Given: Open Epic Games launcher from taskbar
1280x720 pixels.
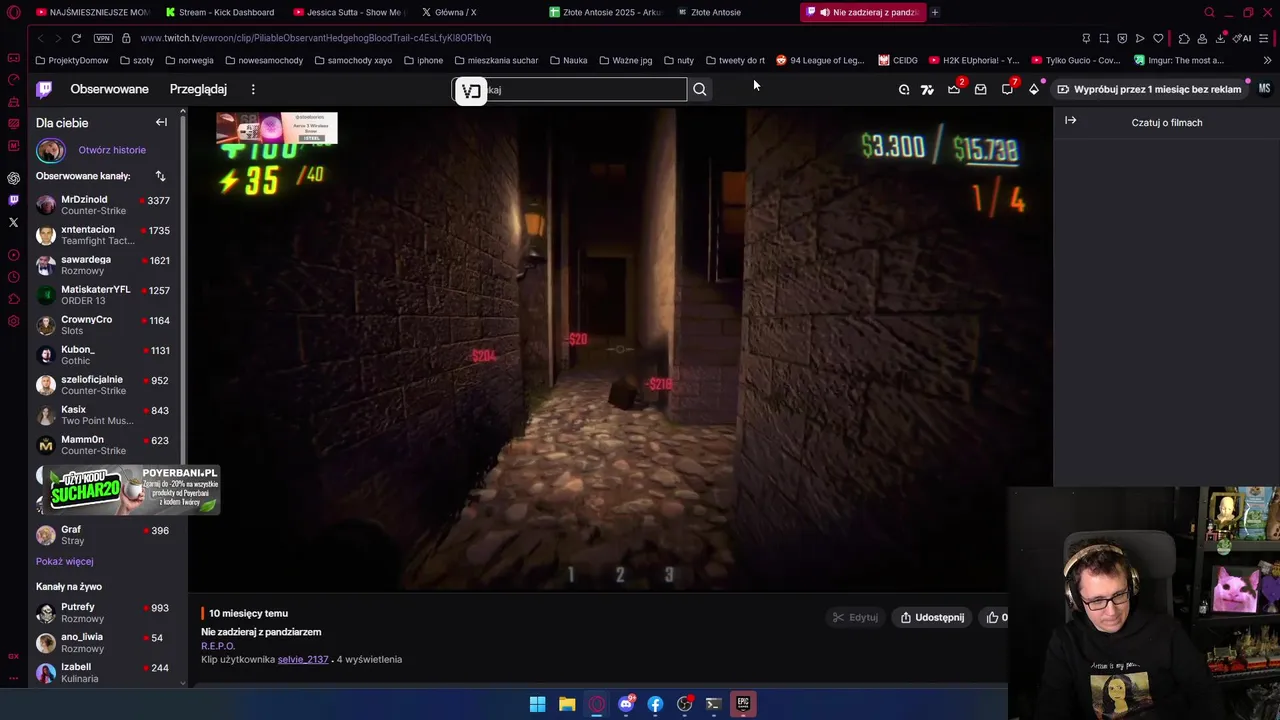Looking at the screenshot, I should coord(743,704).
